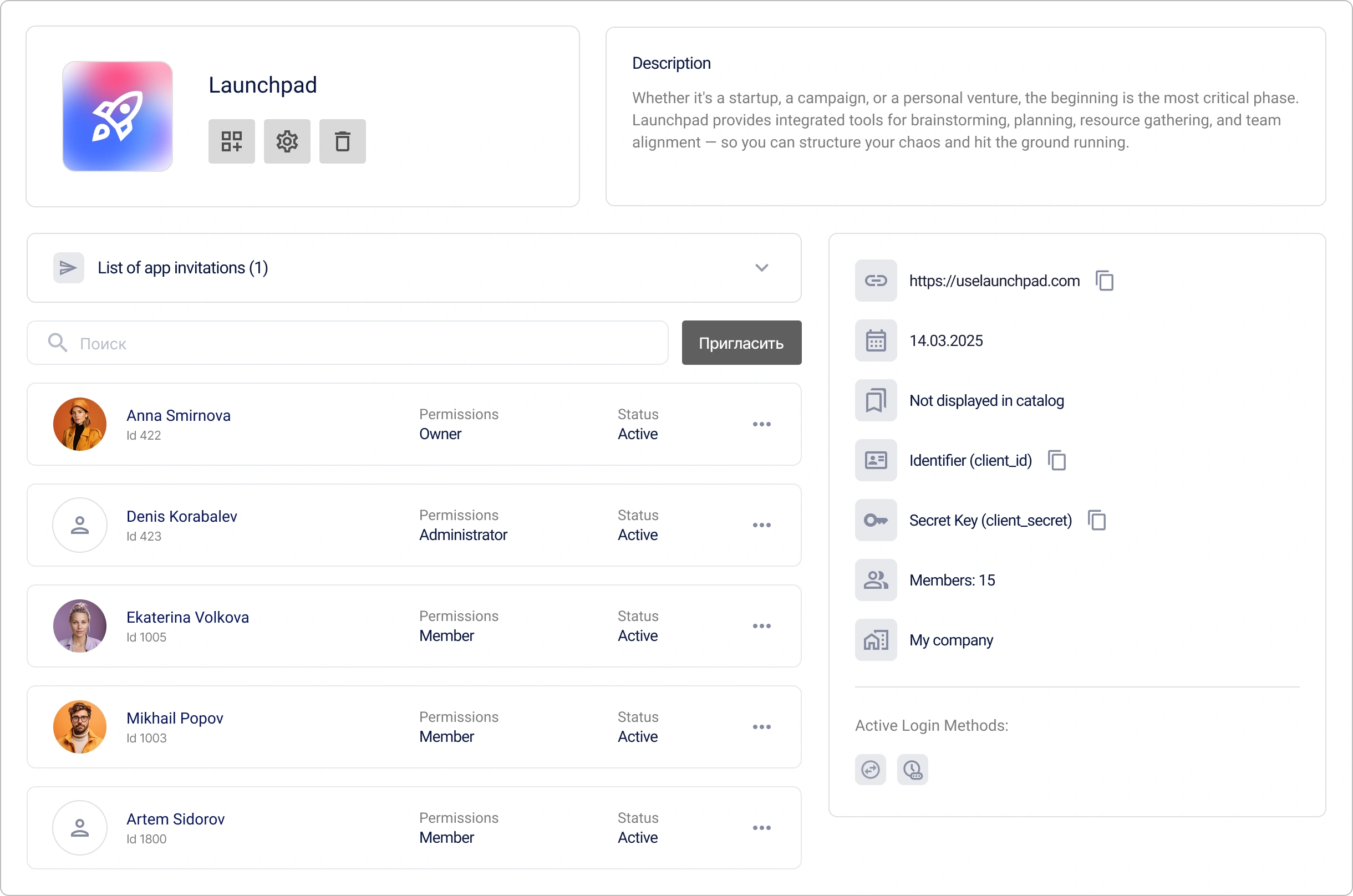This screenshot has height=896, width=1353.
Task: Copy the Identifier (client_id) value
Action: pyautogui.click(x=1056, y=460)
